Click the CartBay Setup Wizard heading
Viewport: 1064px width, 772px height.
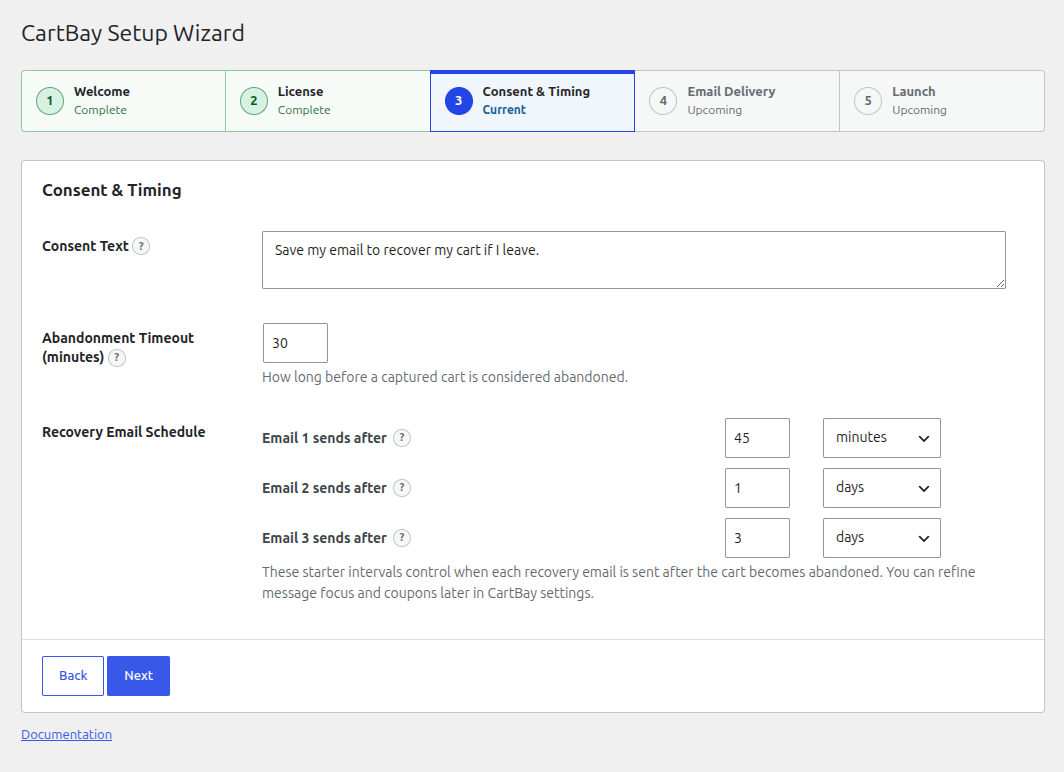pyautogui.click(x=133, y=33)
